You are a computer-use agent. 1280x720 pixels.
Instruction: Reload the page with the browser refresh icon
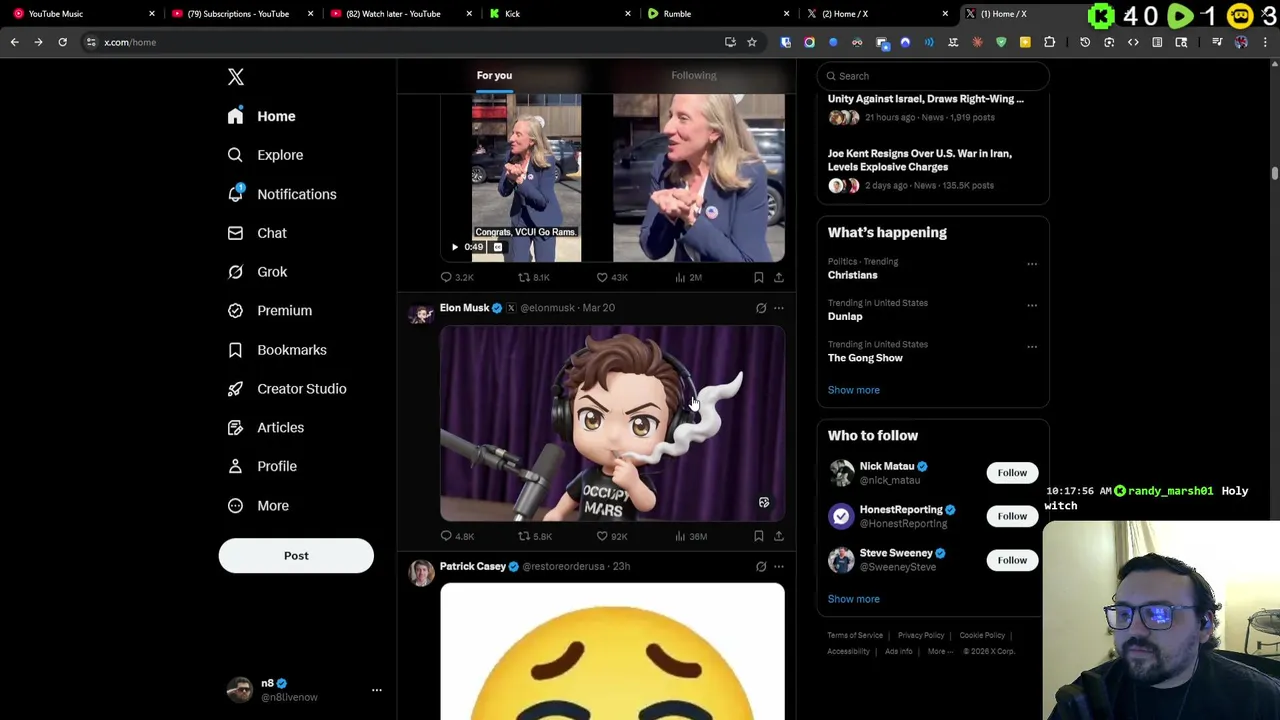(x=62, y=42)
